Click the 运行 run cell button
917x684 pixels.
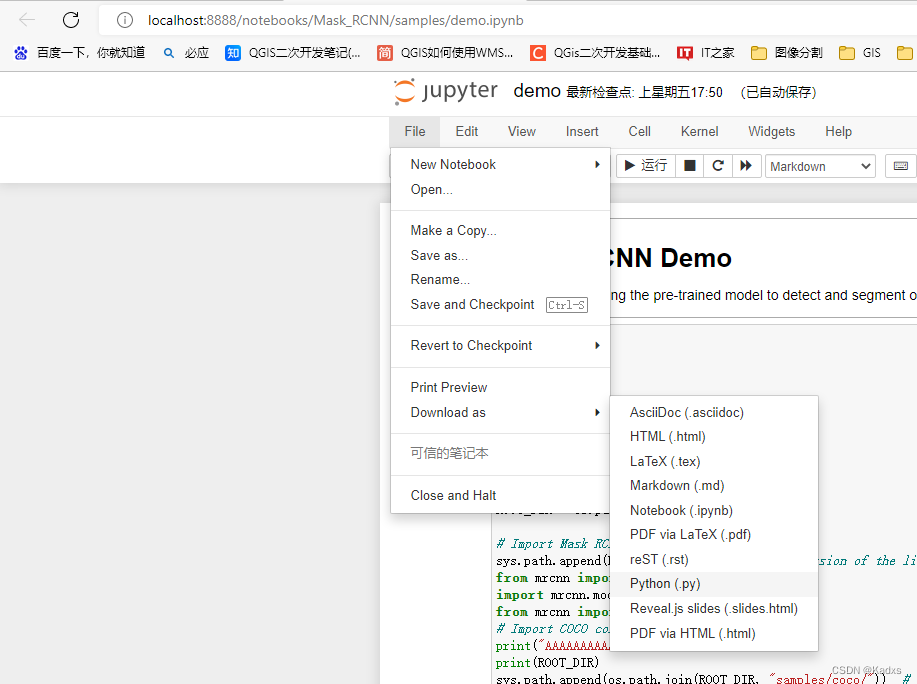(646, 166)
